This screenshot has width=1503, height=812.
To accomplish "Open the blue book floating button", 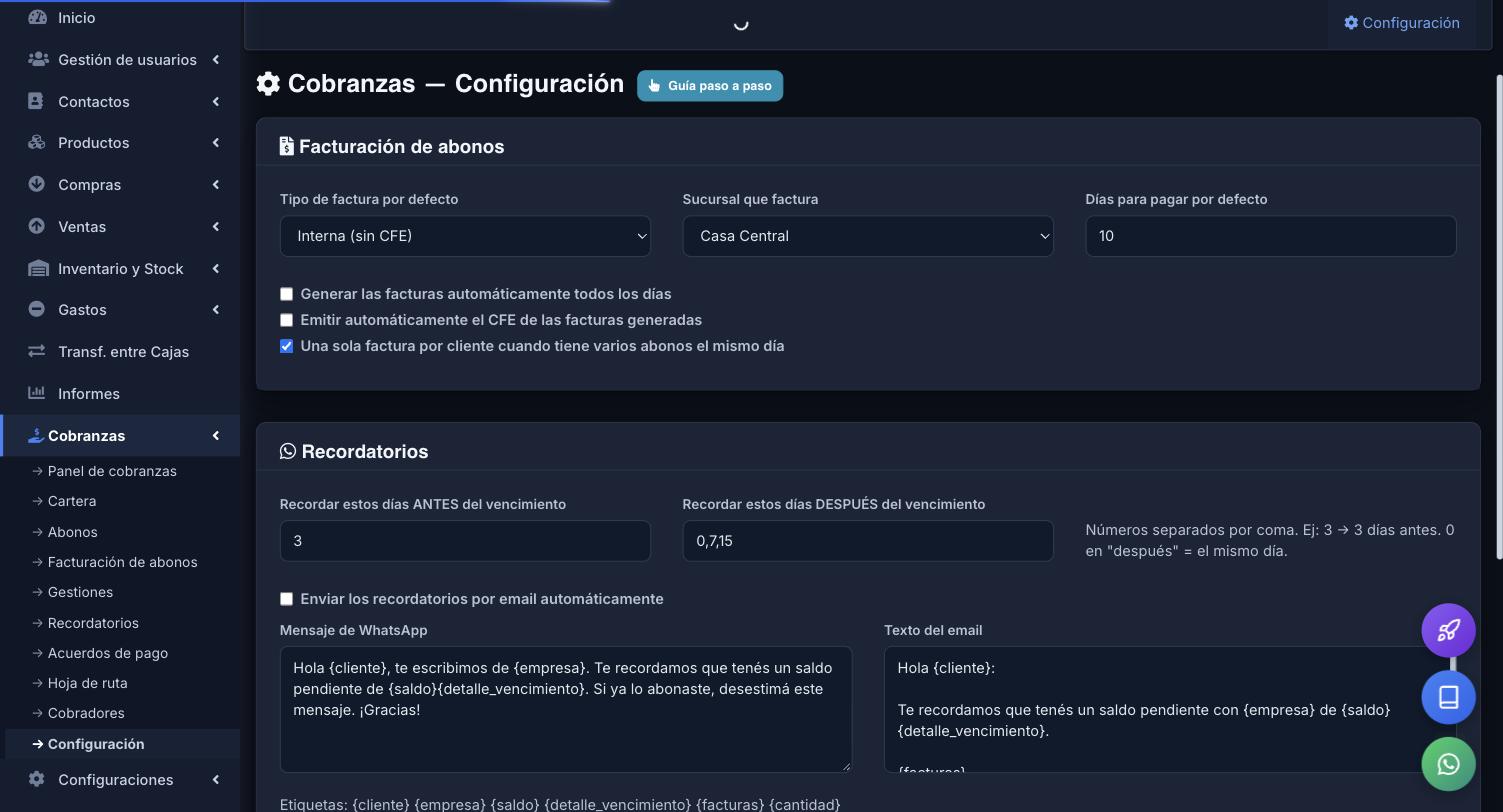I will point(1448,697).
